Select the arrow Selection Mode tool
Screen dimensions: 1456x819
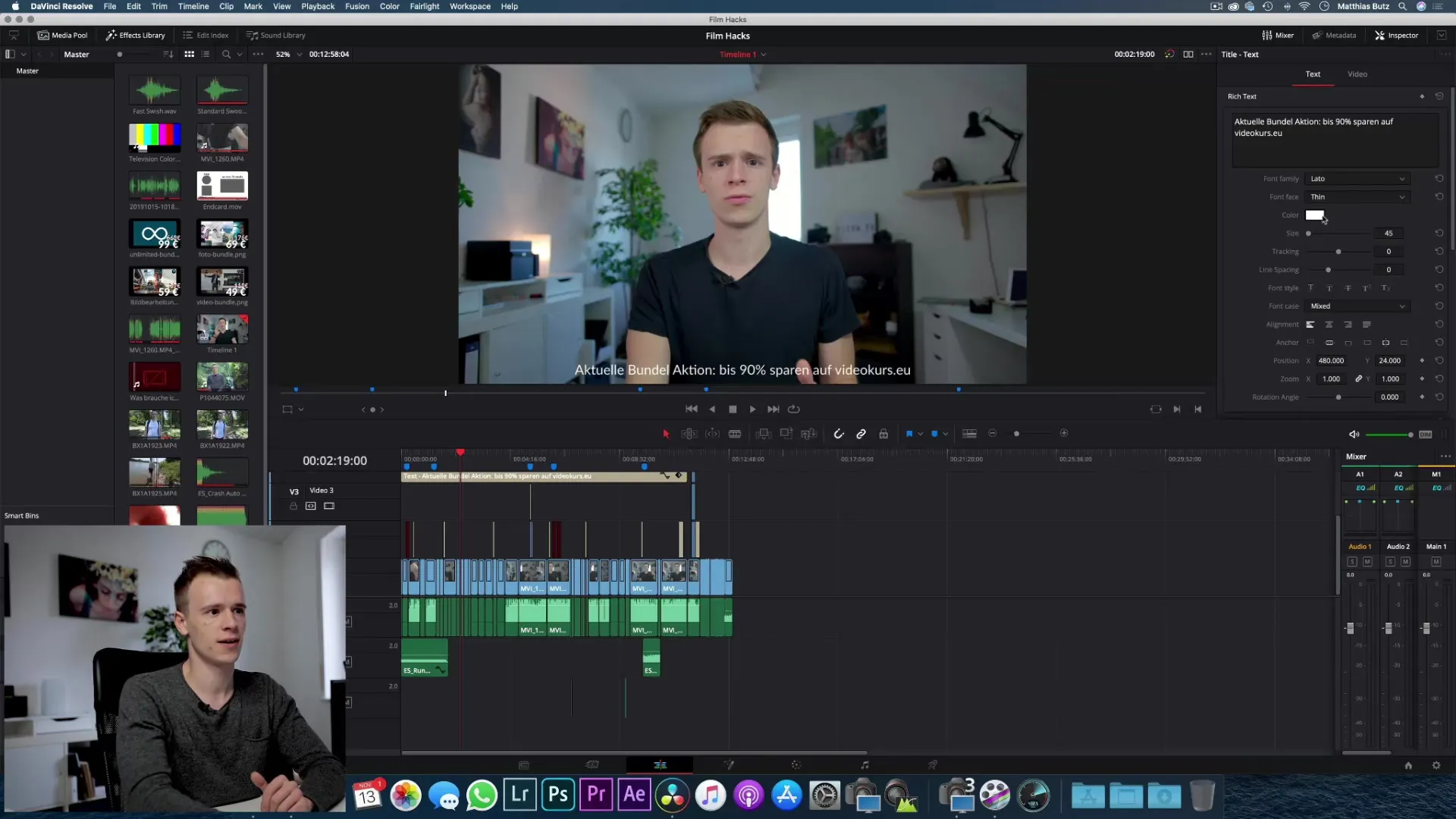(666, 434)
